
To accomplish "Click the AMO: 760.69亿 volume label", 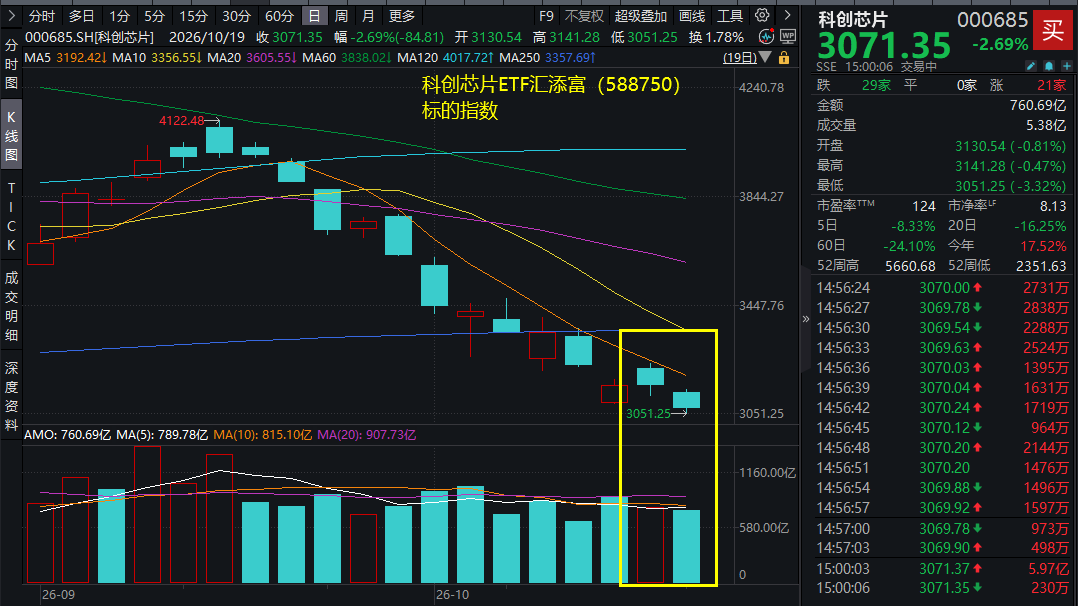I will click(67, 435).
